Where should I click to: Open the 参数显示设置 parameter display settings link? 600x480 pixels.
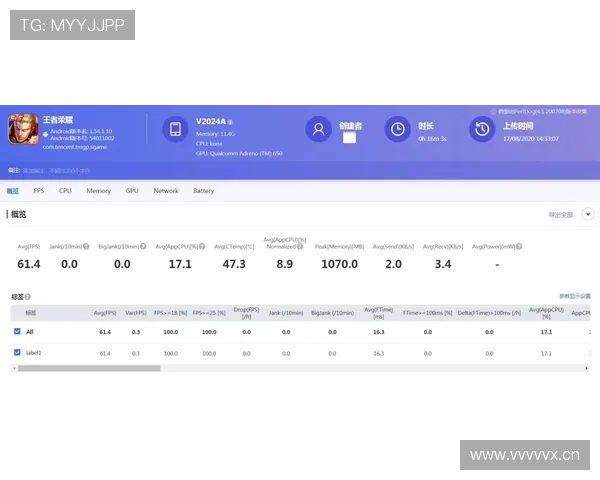[x=574, y=297]
